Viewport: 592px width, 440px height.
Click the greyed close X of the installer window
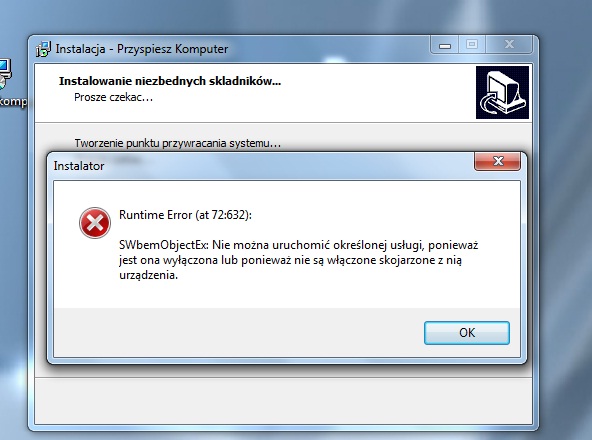point(509,45)
